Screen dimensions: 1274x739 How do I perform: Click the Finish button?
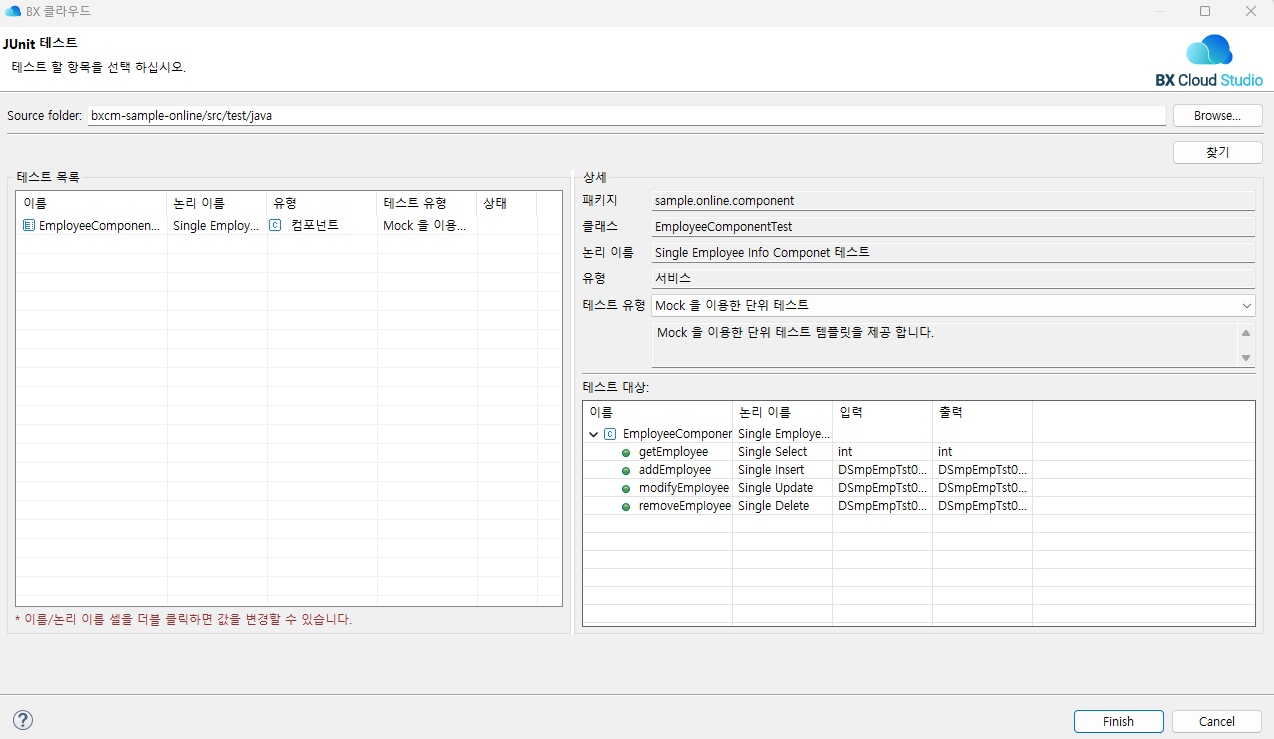pyautogui.click(x=1118, y=721)
